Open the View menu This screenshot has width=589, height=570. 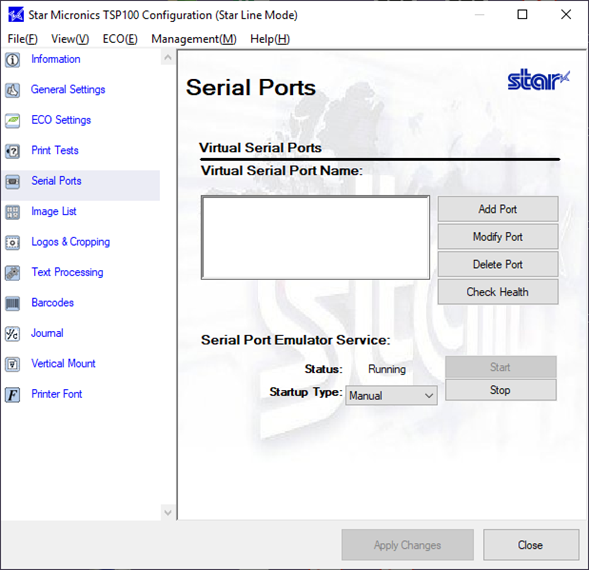coord(70,39)
